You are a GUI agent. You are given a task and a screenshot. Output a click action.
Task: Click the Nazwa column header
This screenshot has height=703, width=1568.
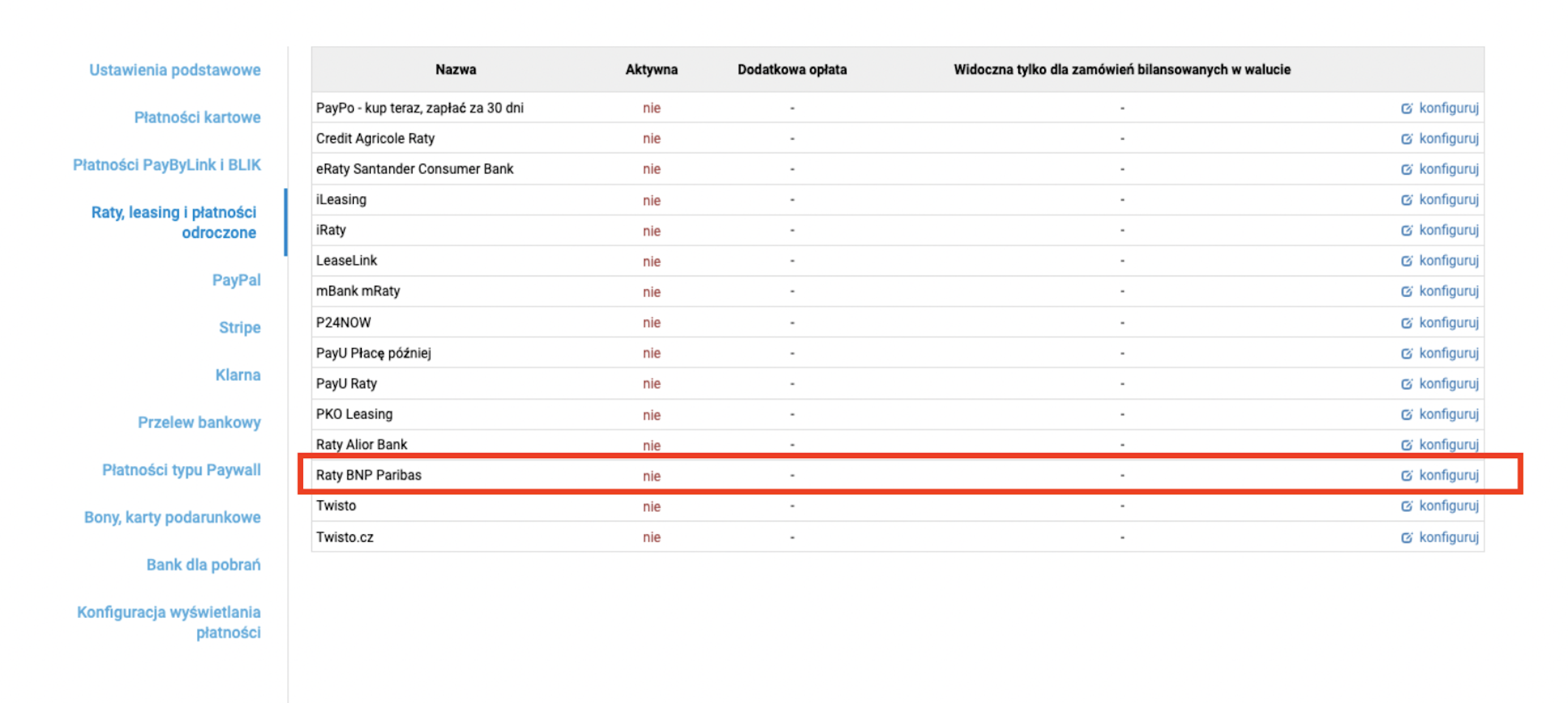456,70
